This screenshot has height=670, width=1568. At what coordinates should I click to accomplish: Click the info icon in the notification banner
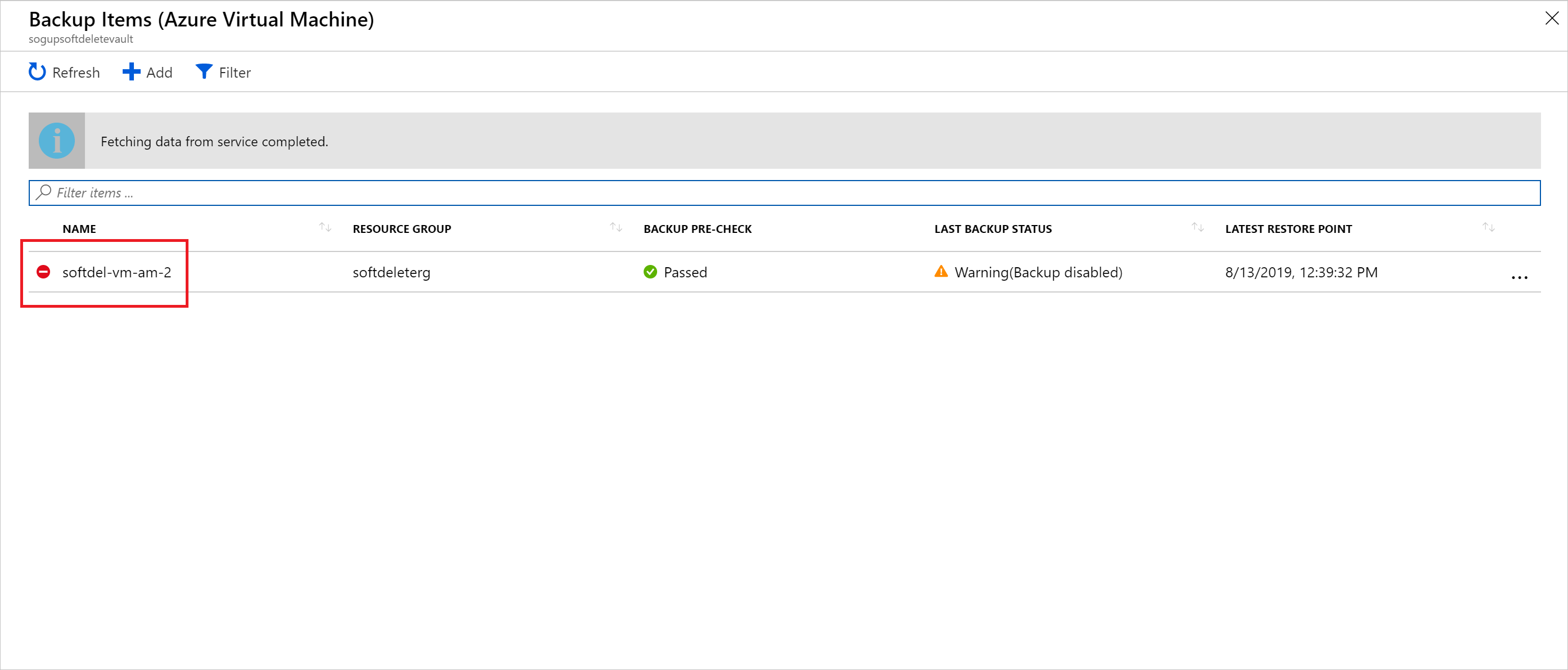pos(55,140)
